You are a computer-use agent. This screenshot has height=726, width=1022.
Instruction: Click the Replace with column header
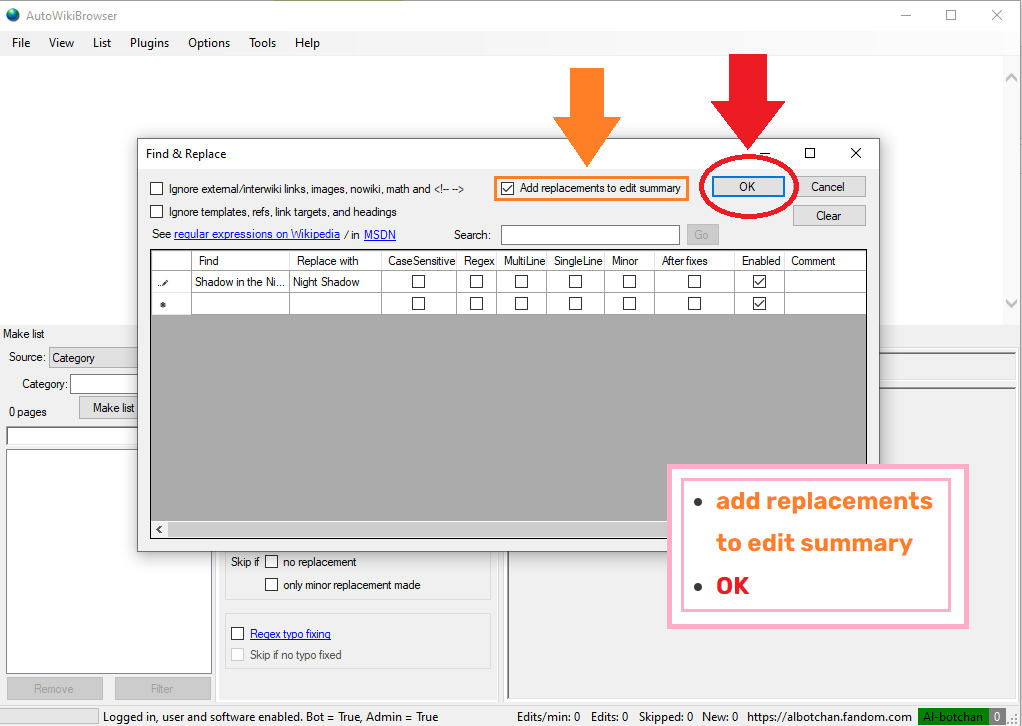(335, 261)
